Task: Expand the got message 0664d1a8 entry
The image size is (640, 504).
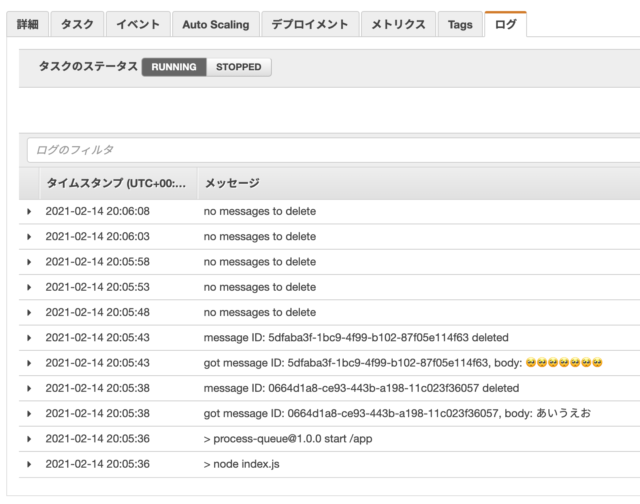Action: click(x=29, y=414)
